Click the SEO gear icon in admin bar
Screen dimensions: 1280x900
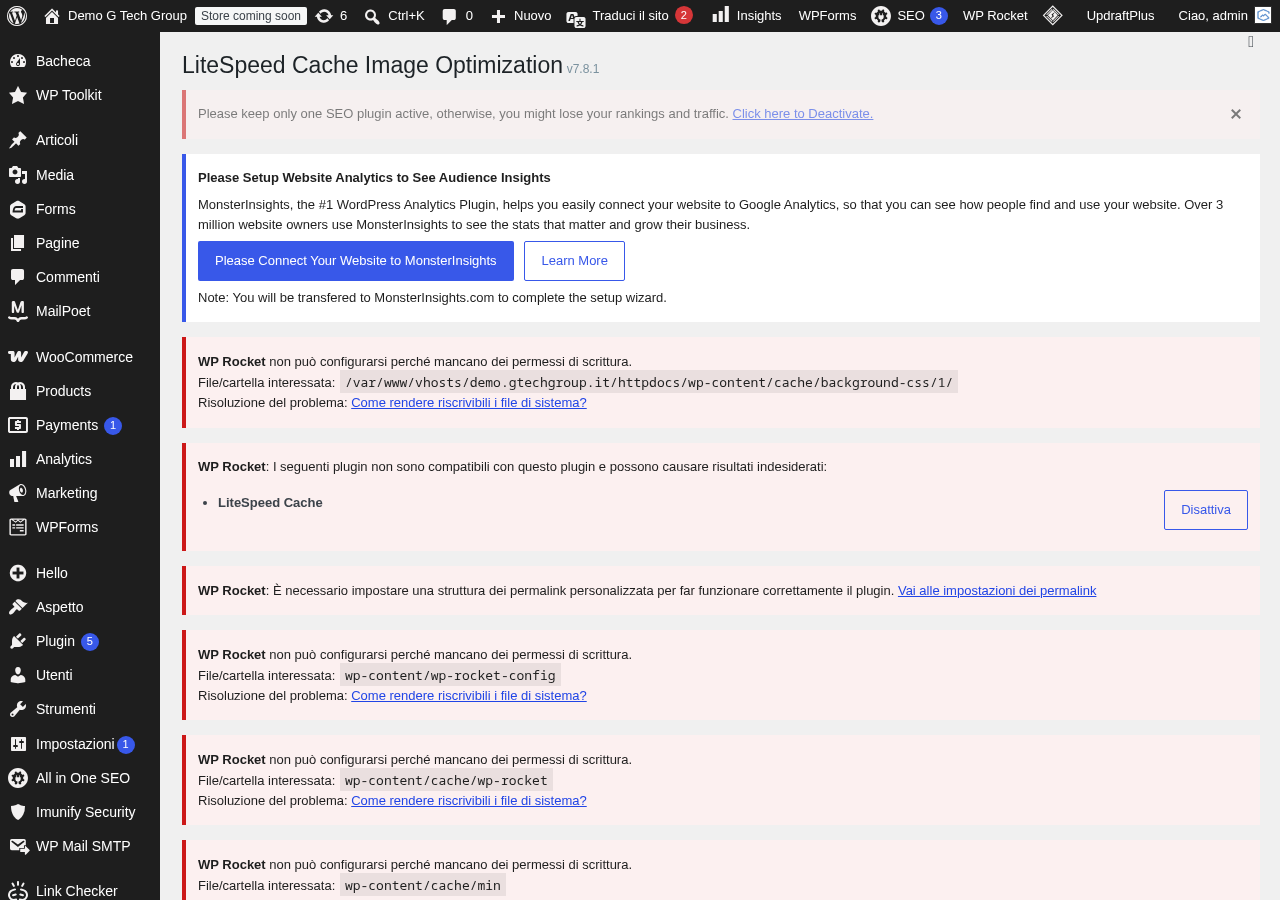click(881, 16)
